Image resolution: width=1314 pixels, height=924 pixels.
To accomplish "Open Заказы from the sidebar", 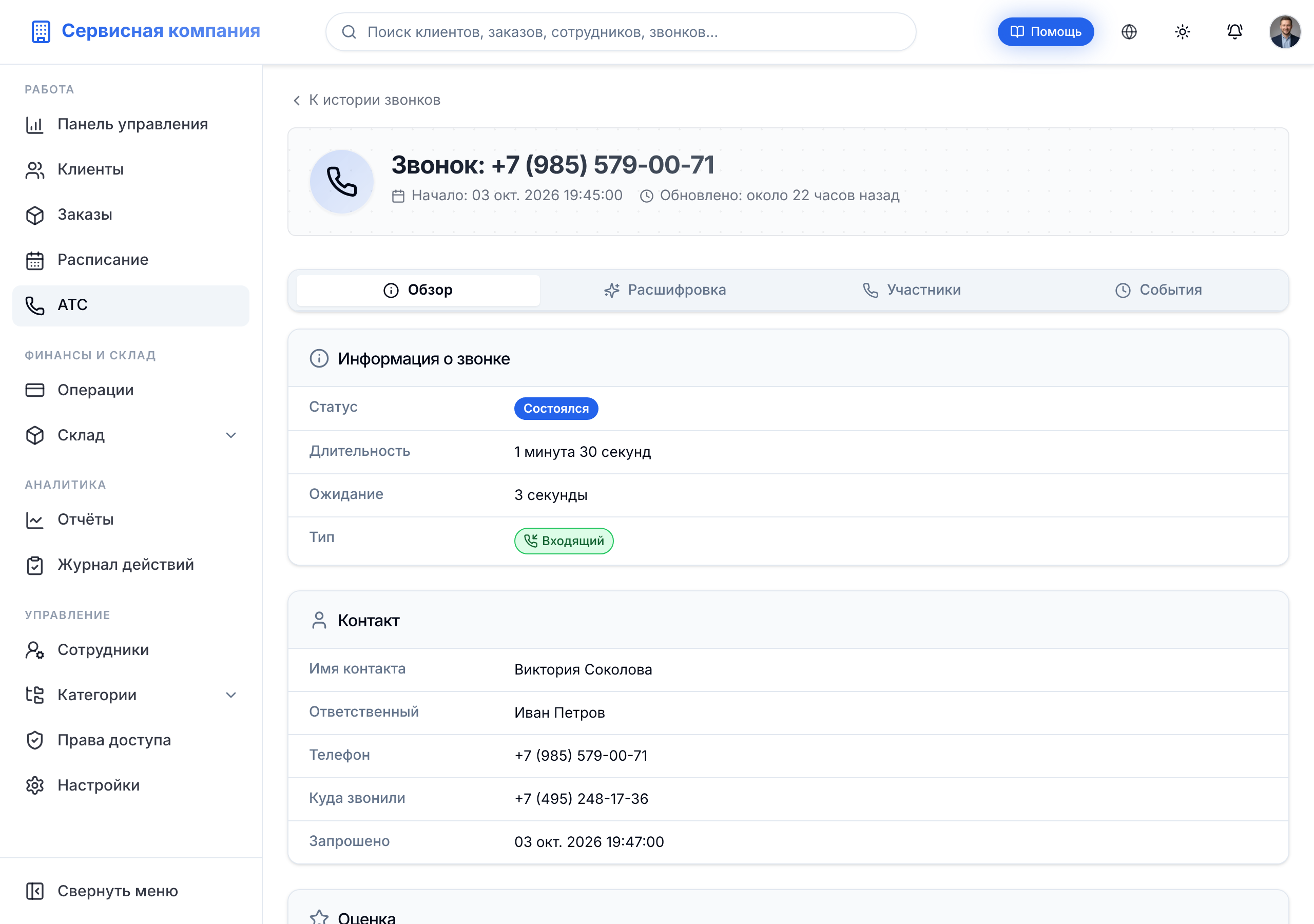I will tap(130, 215).
